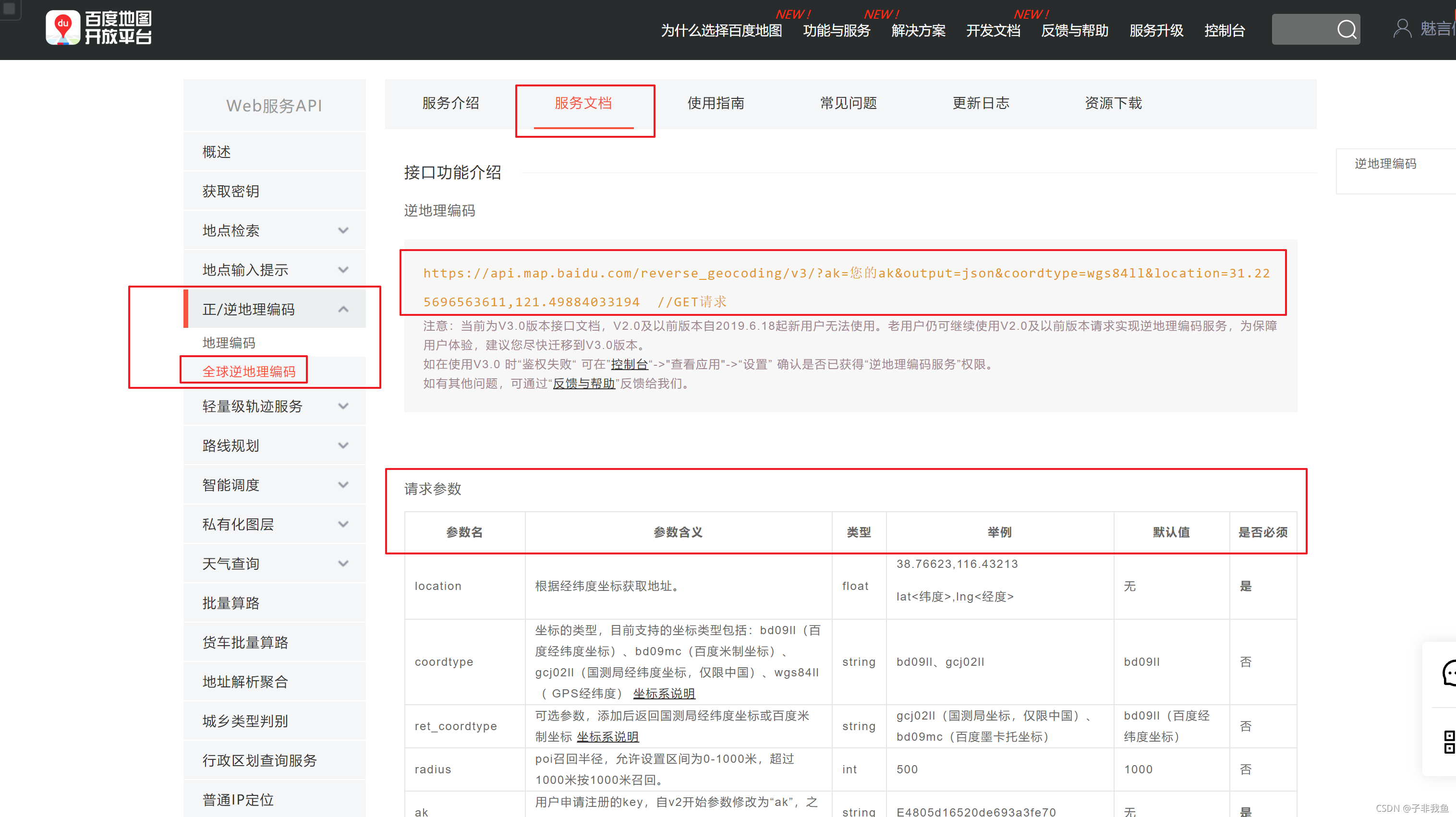Open 控制台 in top navigation
The width and height of the screenshot is (1456, 817).
[x=1224, y=31]
